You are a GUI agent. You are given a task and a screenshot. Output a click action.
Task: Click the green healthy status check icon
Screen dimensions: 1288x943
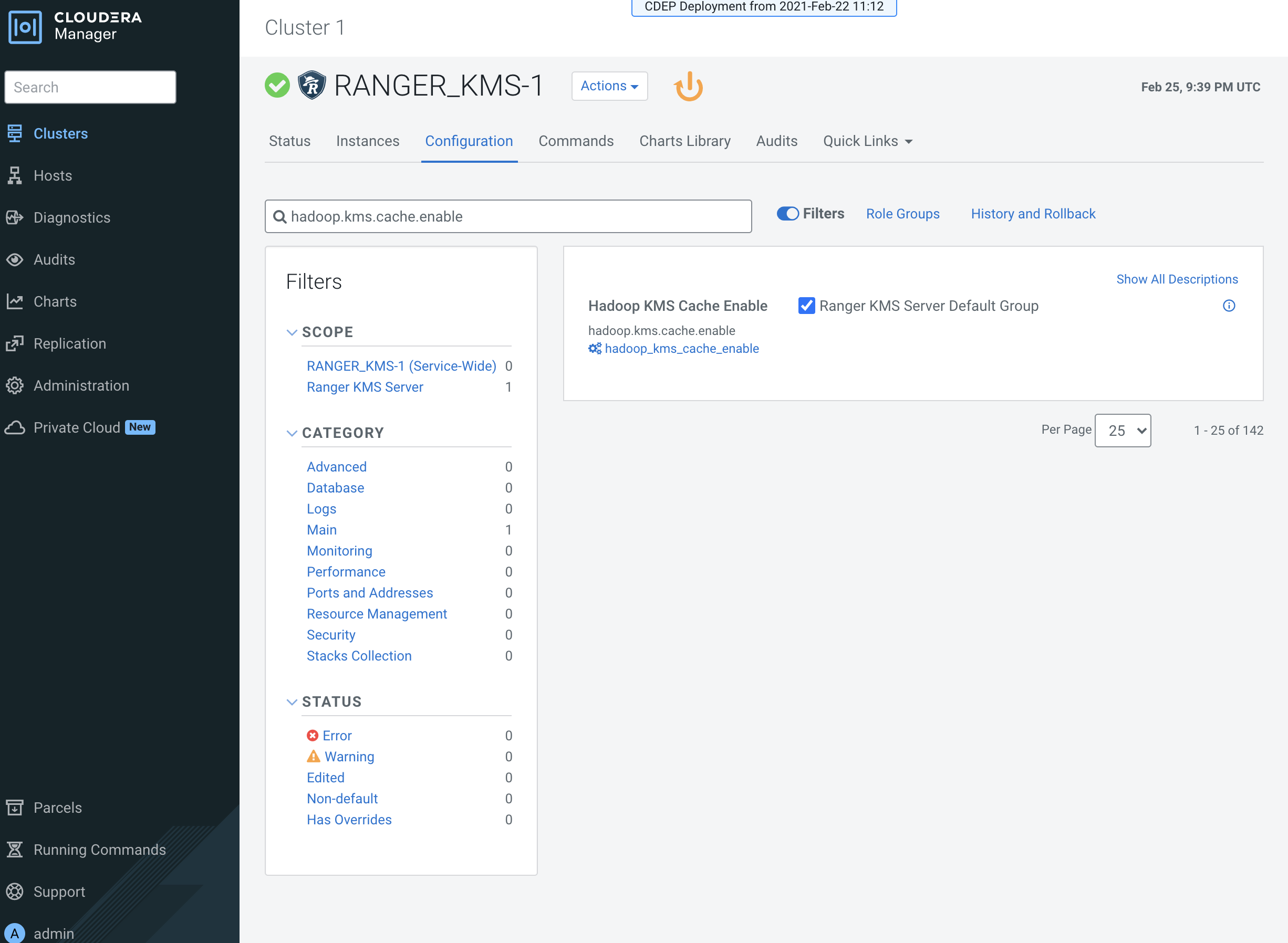[277, 86]
